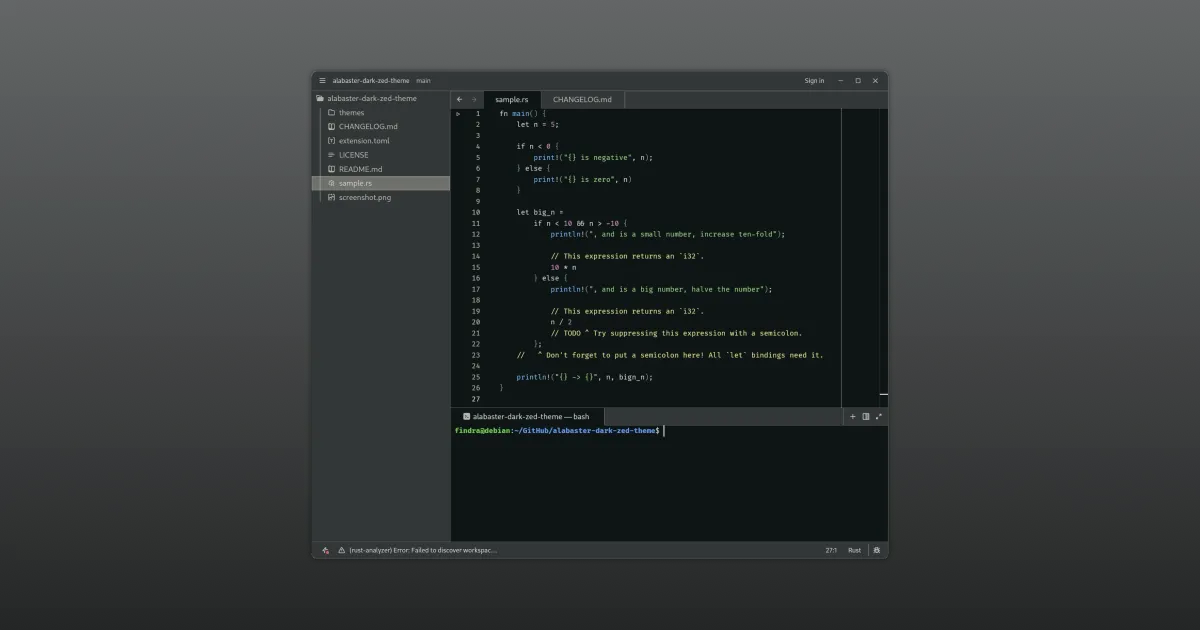Select sample.rs in the project panel
1200x630 pixels.
click(x=381, y=183)
